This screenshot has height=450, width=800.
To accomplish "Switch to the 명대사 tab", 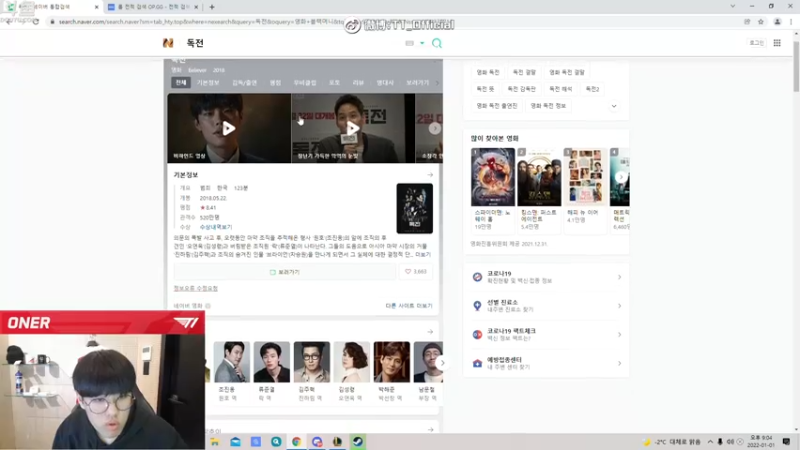I will tap(385, 83).
